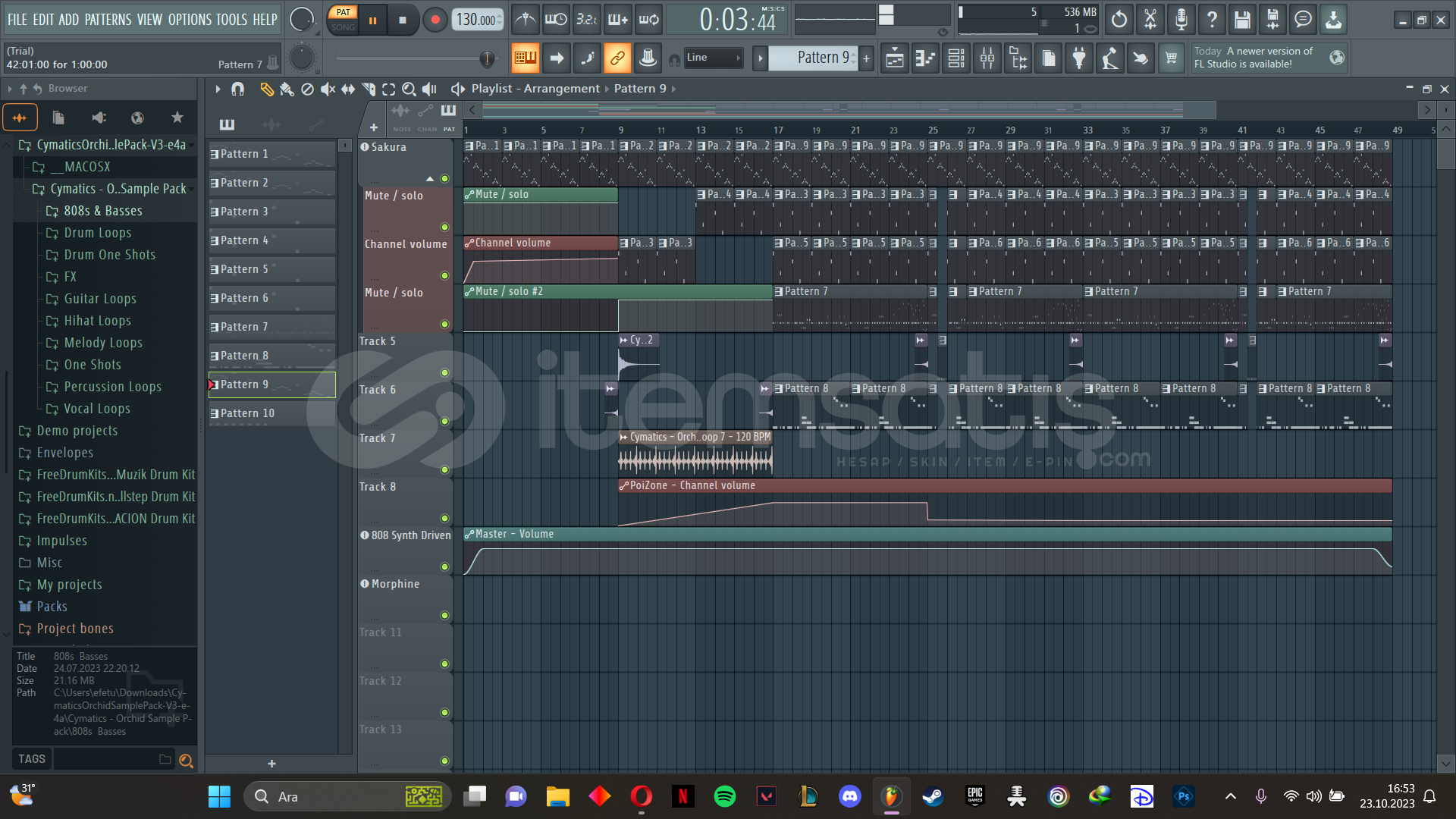This screenshot has width=1456, height=819.
Task: Click the pause button
Action: (x=372, y=20)
